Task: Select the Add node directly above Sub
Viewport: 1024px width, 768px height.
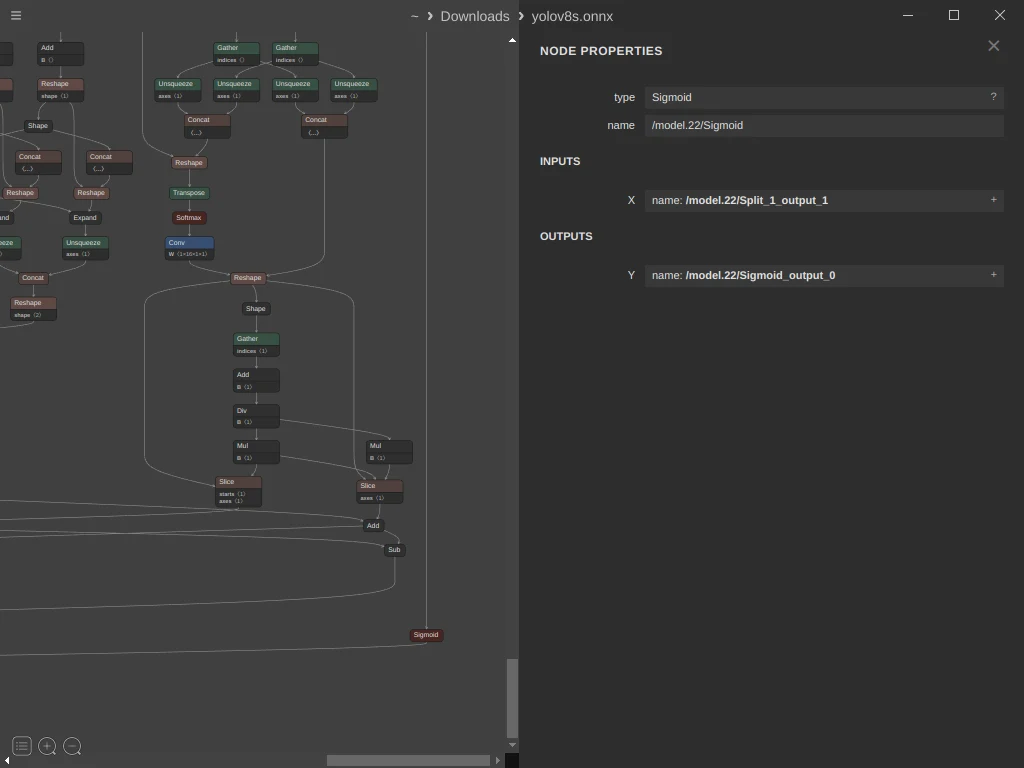Action: tap(373, 525)
